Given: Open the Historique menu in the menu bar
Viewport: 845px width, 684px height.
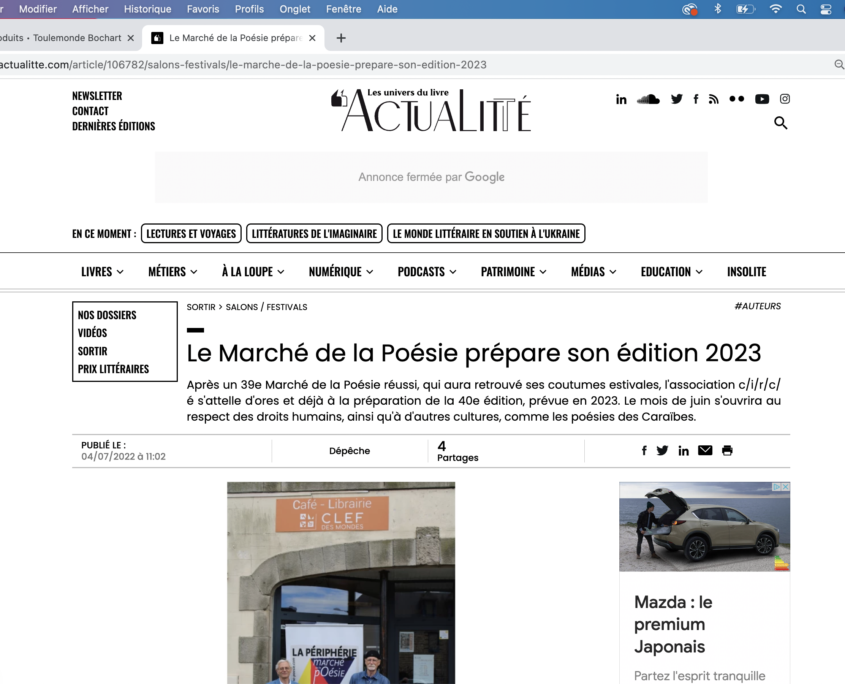Looking at the screenshot, I should coord(147,9).
